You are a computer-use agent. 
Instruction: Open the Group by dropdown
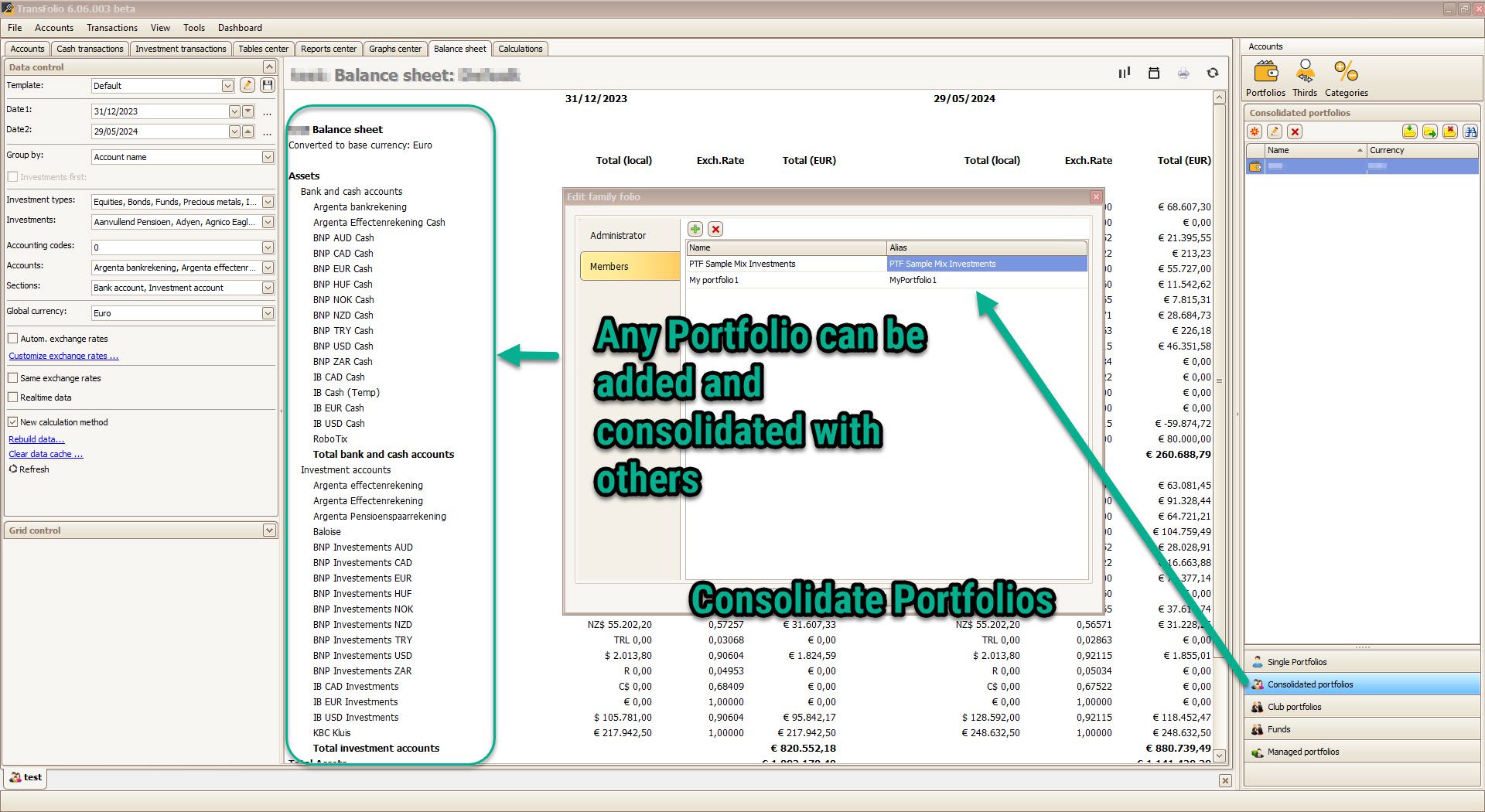(x=268, y=157)
